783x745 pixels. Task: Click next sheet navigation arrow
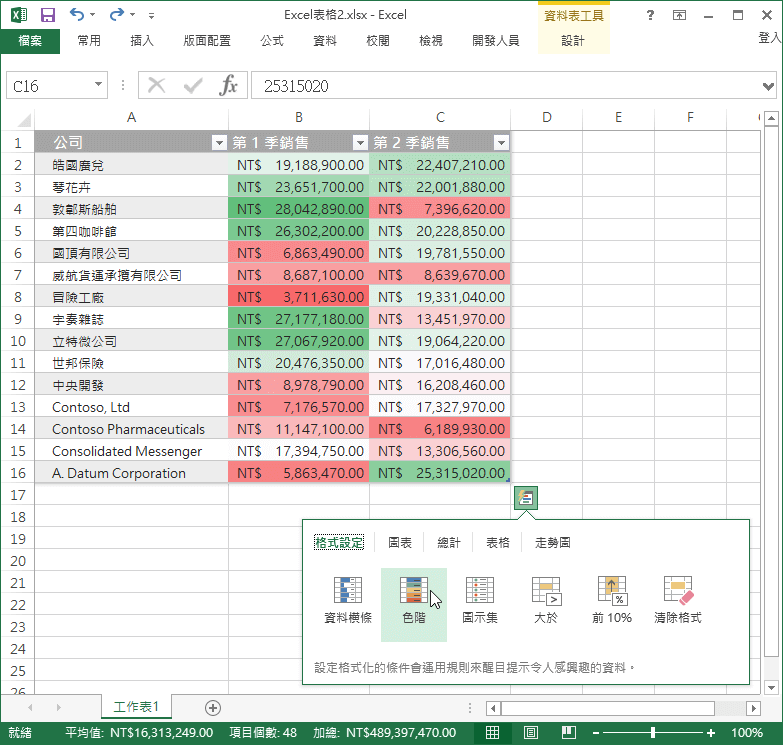click(x=59, y=708)
